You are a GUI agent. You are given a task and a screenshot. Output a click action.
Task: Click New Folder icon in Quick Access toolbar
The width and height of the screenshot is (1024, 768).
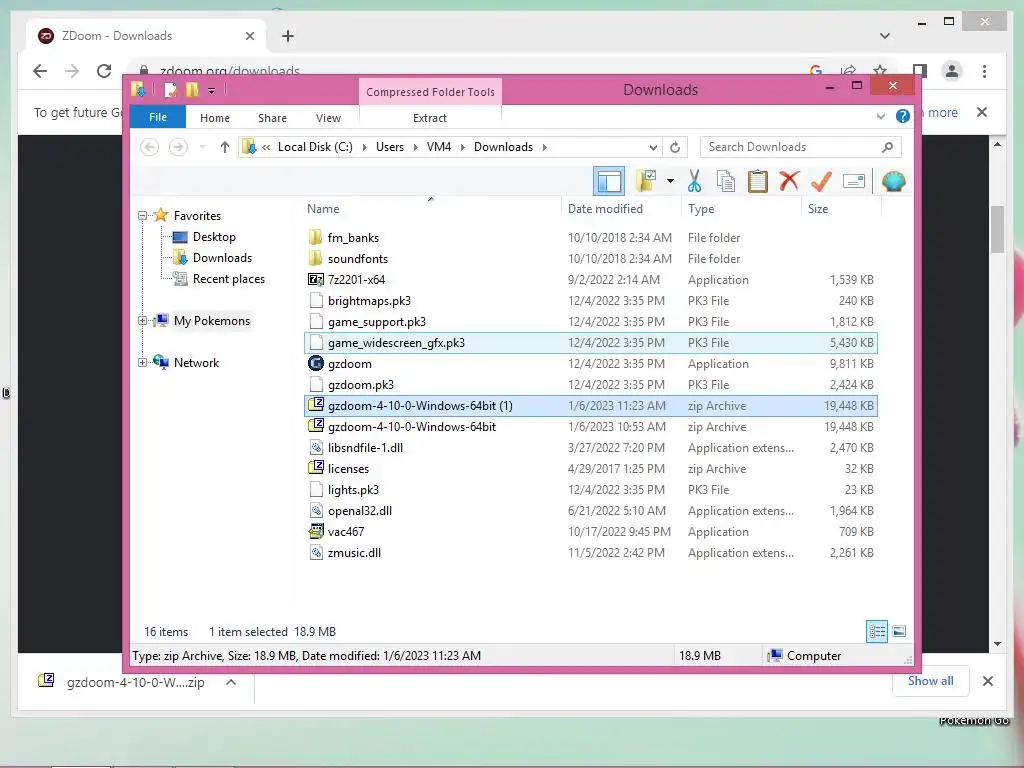tap(192, 89)
